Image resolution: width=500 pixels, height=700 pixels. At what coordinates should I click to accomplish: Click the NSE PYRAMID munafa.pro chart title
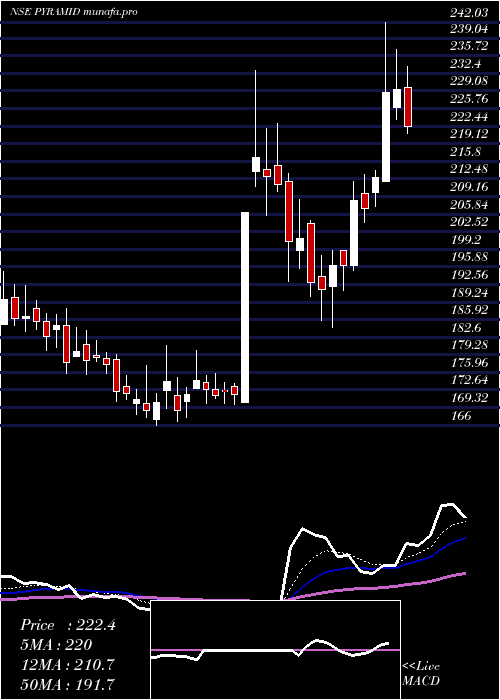[74, 12]
